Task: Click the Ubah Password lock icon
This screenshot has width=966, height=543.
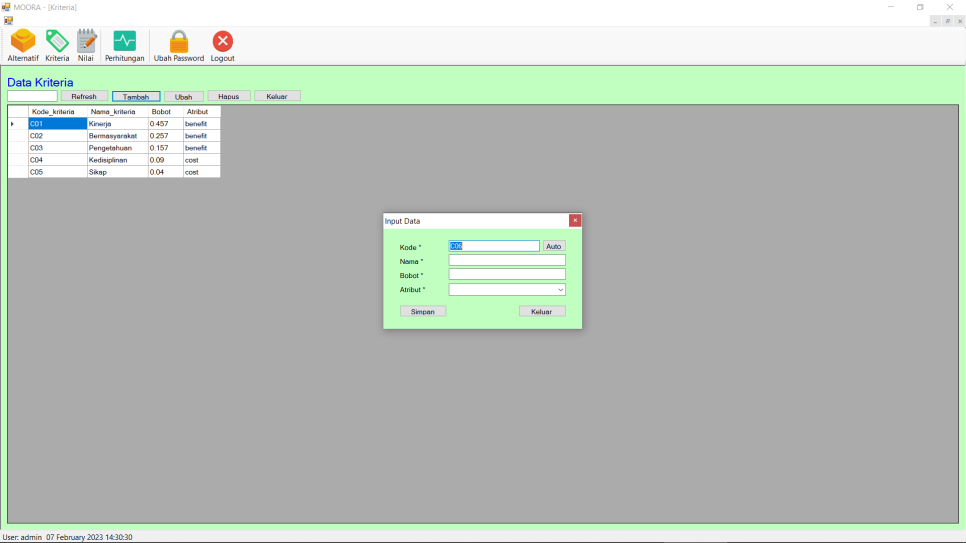Action: point(179,42)
